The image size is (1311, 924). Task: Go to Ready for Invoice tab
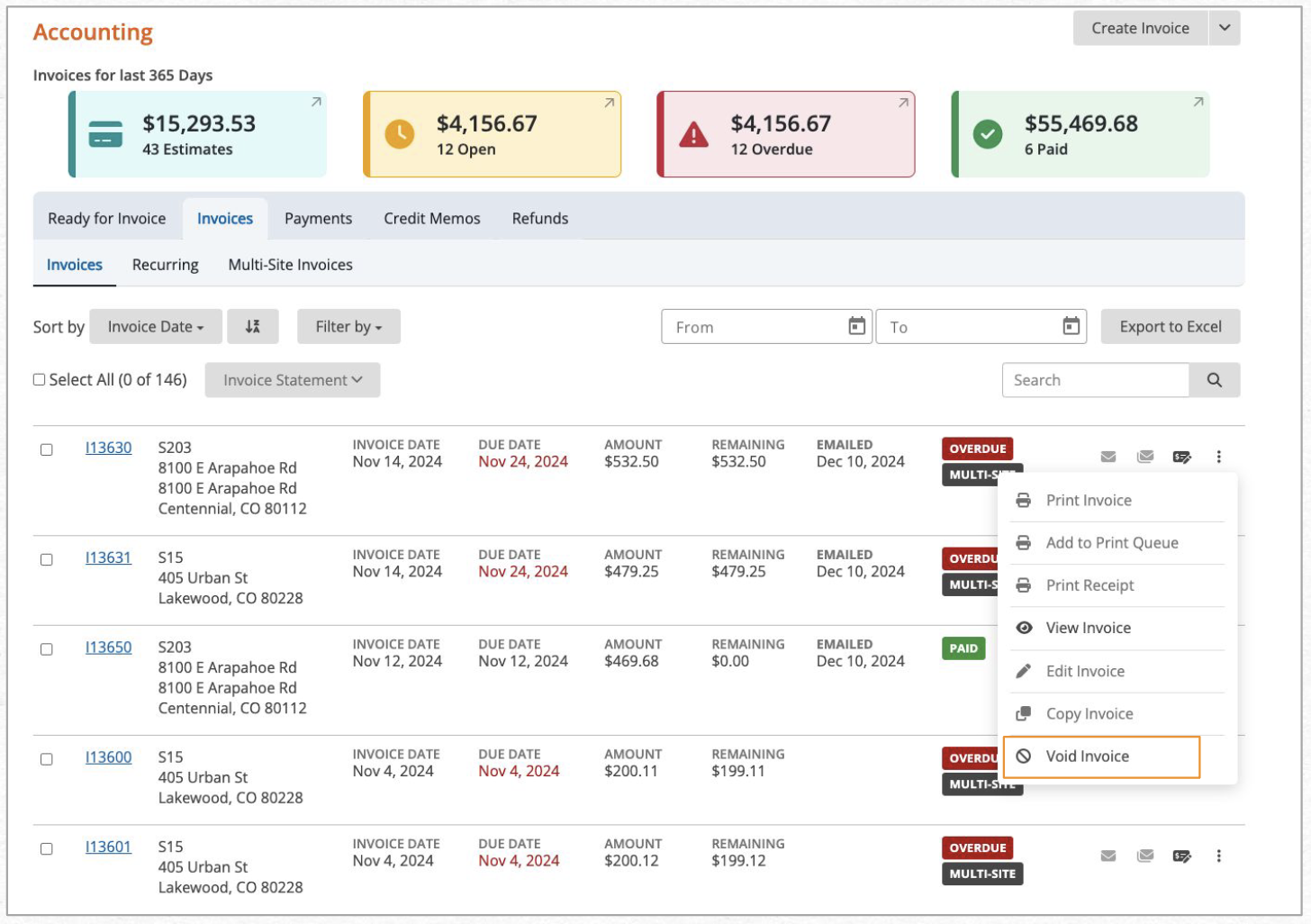click(x=107, y=218)
